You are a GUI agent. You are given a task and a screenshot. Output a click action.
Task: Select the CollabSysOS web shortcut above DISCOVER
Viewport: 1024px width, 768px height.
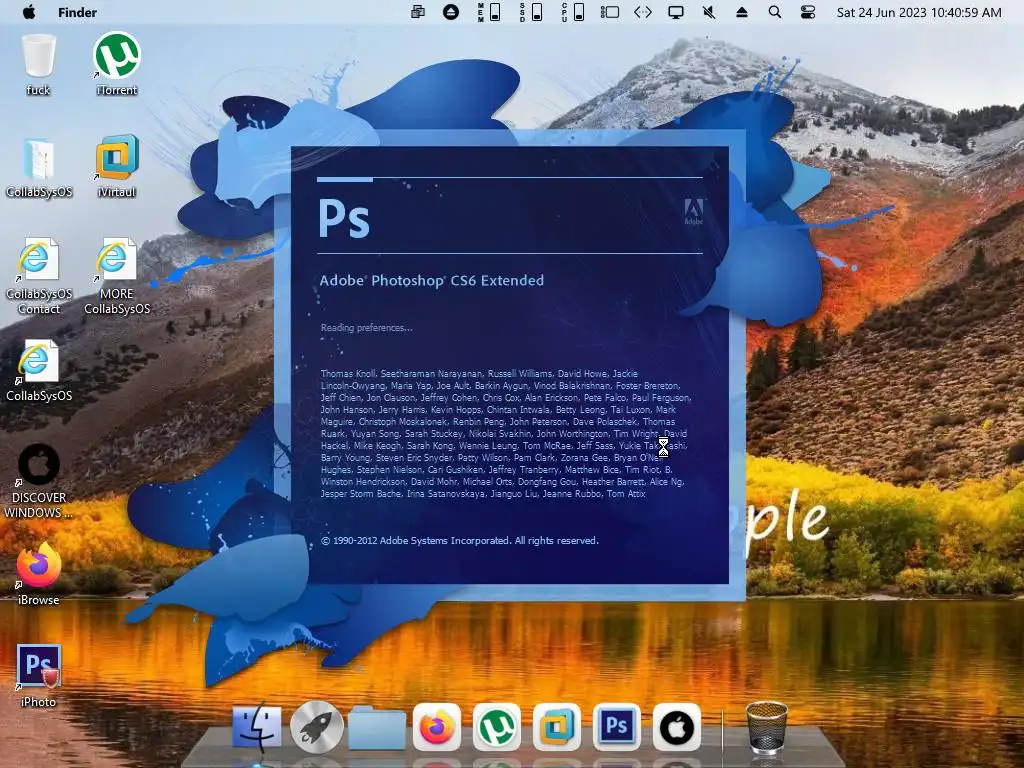[39, 370]
